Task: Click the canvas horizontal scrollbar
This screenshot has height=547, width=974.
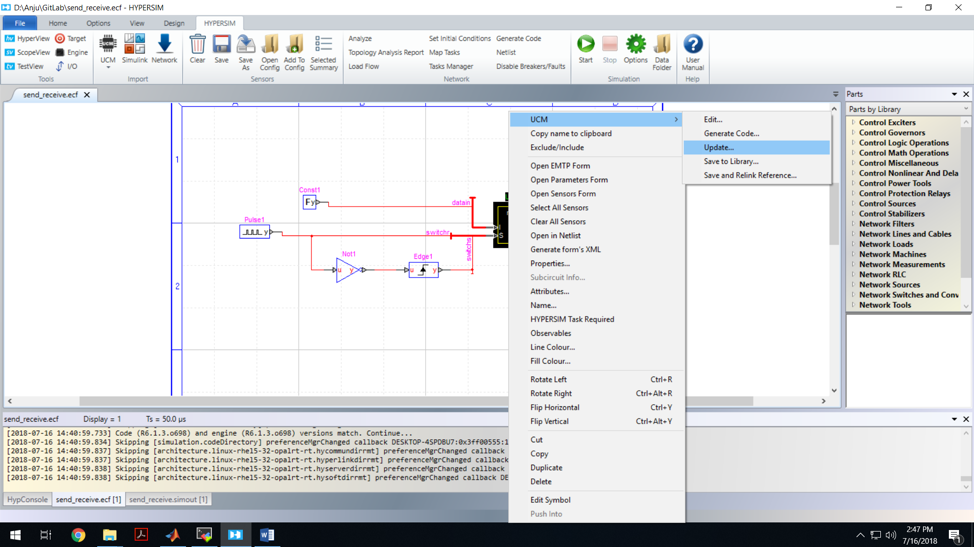Action: 416,401
